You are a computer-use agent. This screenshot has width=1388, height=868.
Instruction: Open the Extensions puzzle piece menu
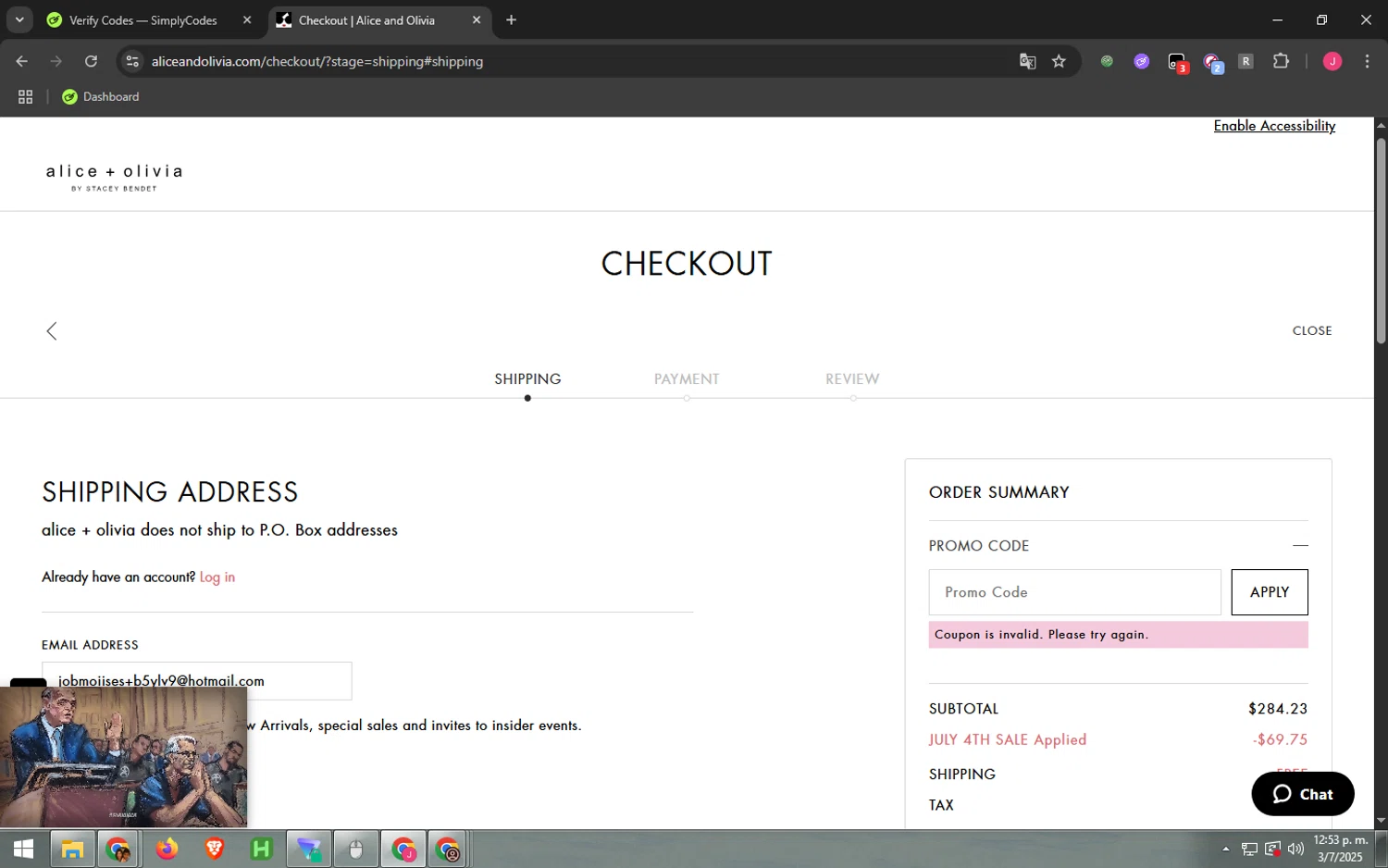(x=1281, y=61)
